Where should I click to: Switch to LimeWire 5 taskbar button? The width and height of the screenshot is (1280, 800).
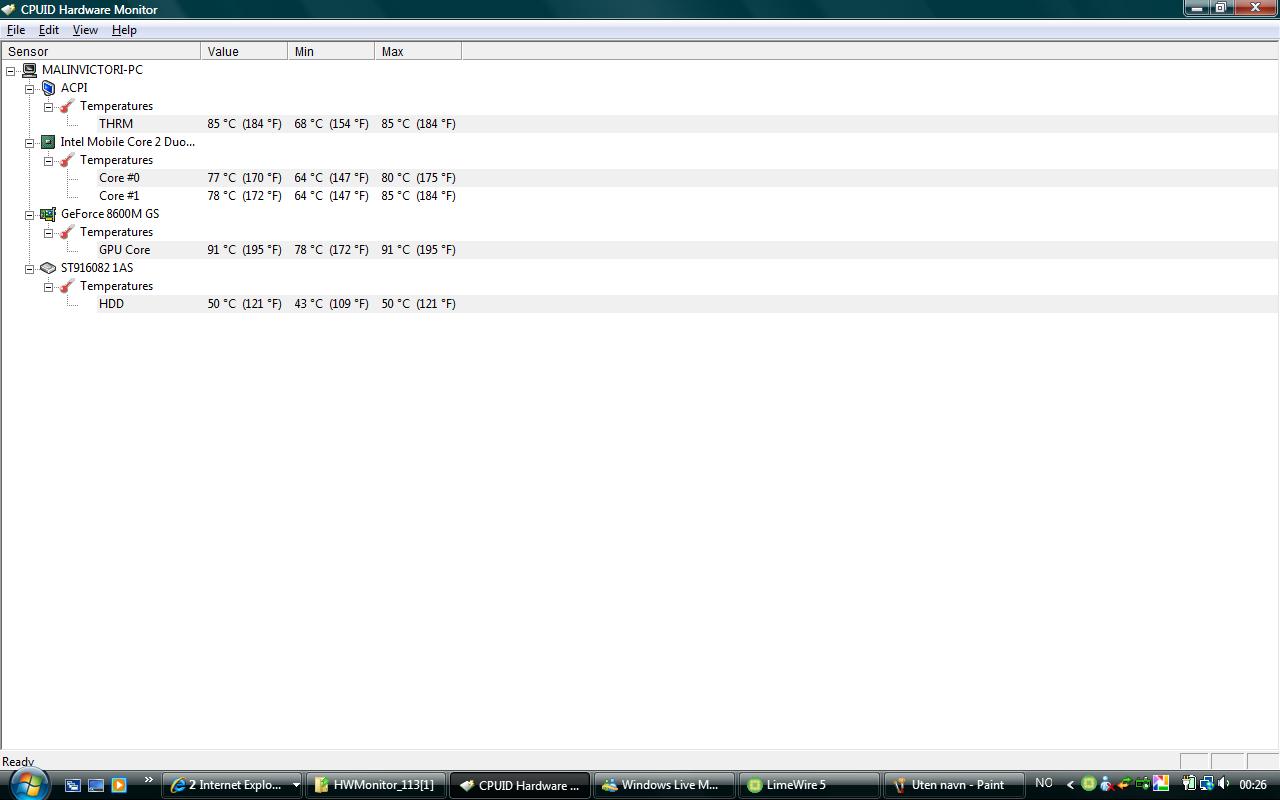(x=808, y=785)
